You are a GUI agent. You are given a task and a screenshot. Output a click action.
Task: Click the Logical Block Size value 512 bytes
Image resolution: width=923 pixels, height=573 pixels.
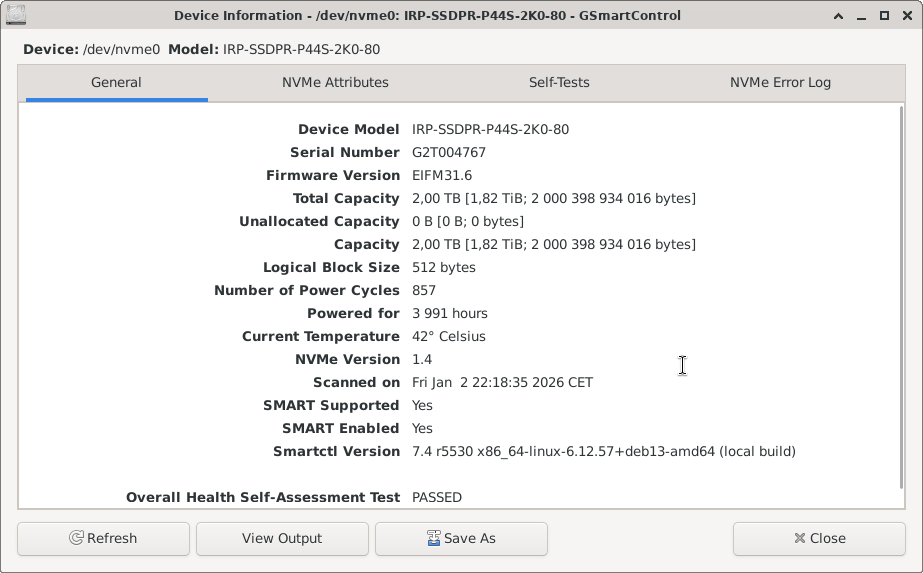[x=444, y=267]
